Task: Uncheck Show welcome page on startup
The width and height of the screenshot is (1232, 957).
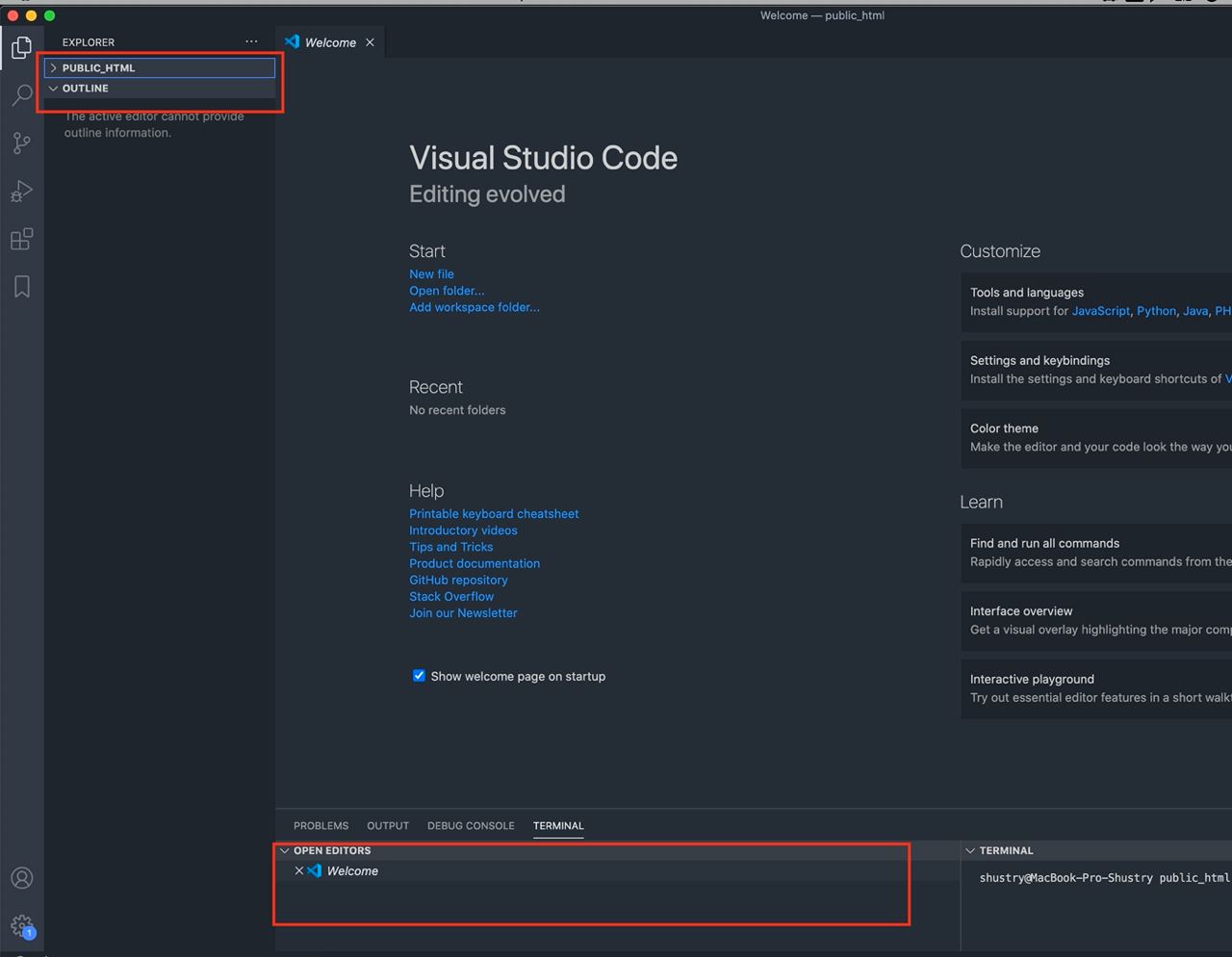Action: tap(419, 676)
